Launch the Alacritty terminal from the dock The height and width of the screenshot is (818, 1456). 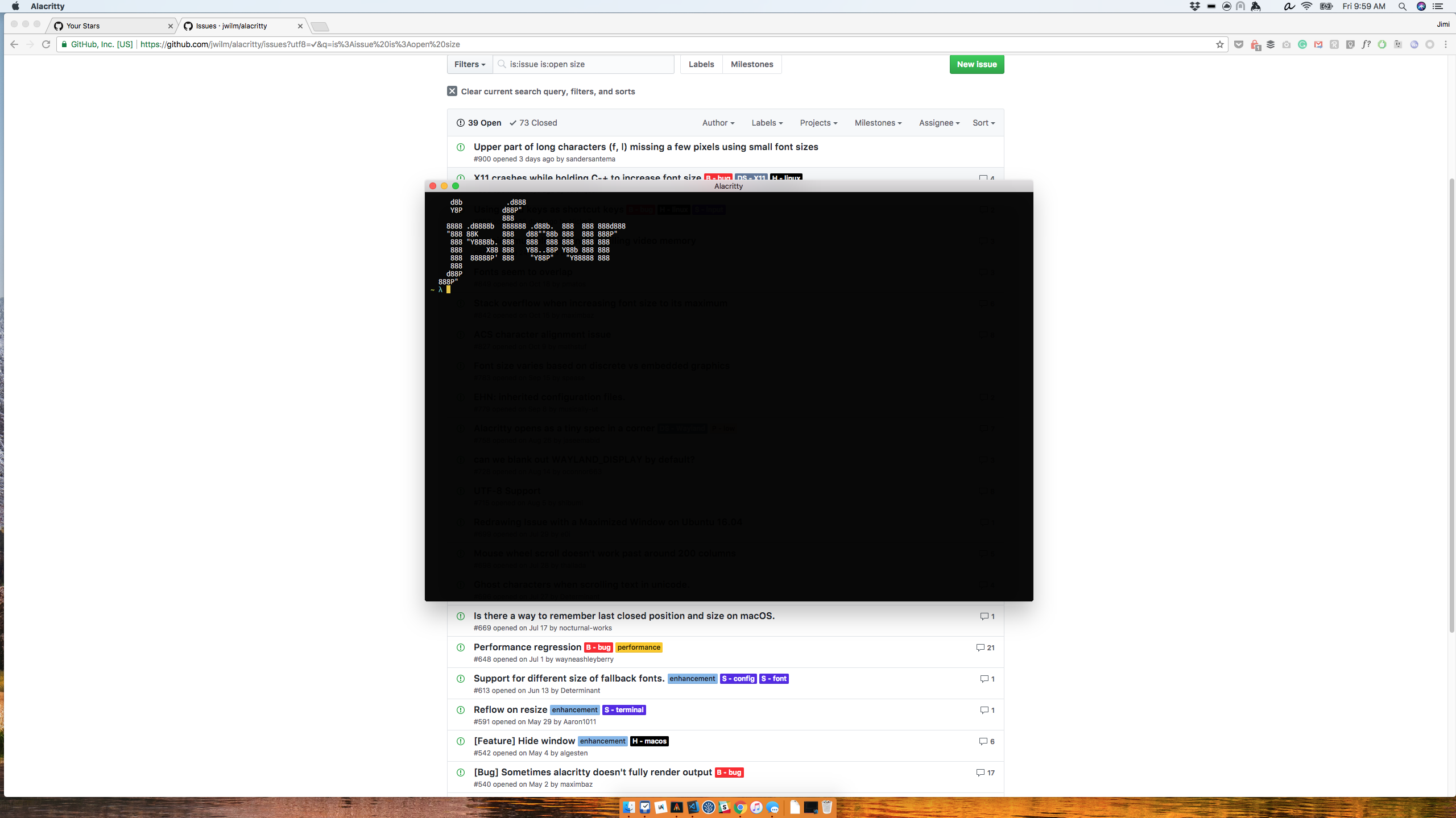(676, 807)
